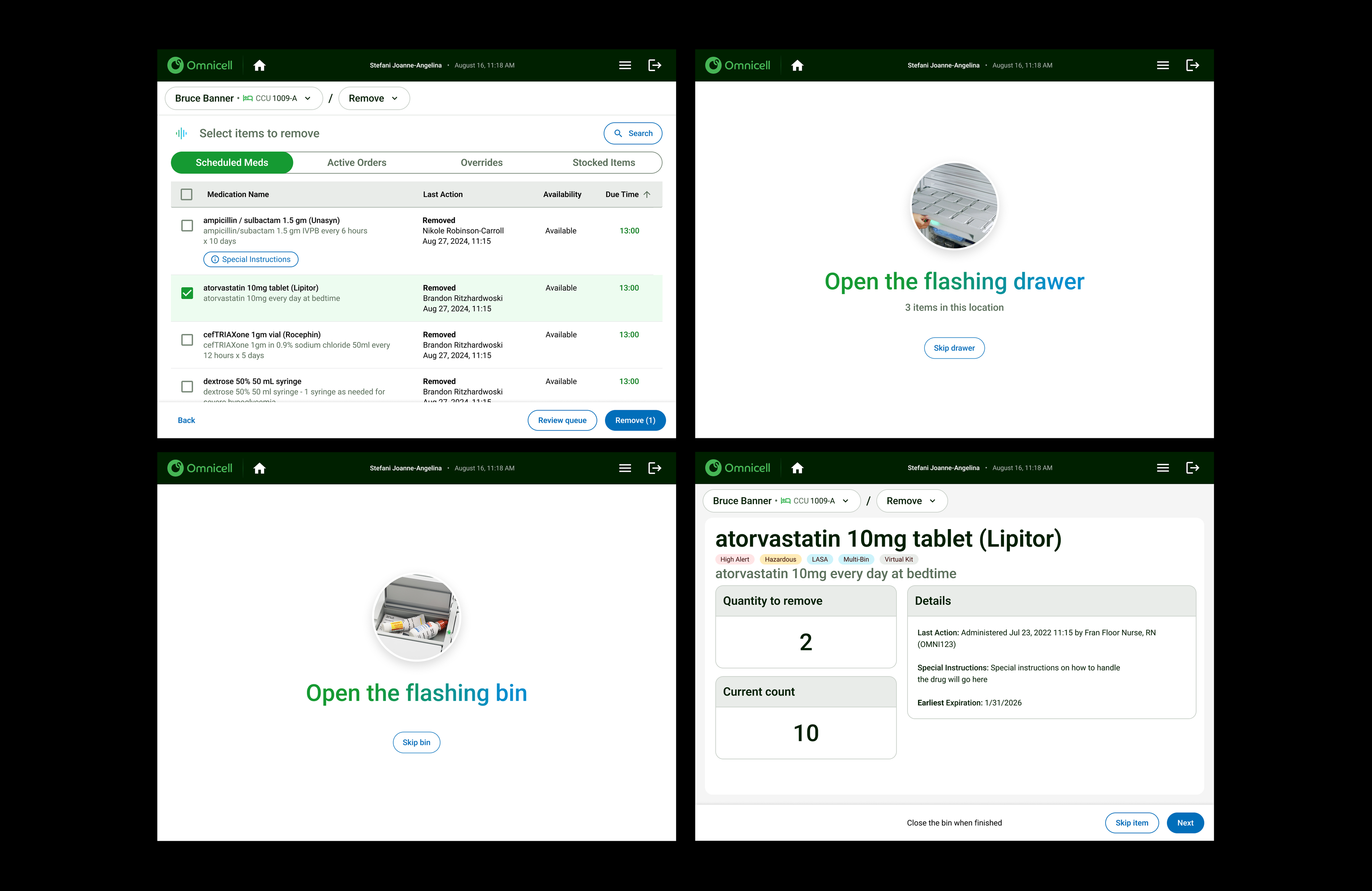Open hamburger menu on atorvastatin detail screen
The width and height of the screenshot is (1372, 891).
click(x=1163, y=468)
